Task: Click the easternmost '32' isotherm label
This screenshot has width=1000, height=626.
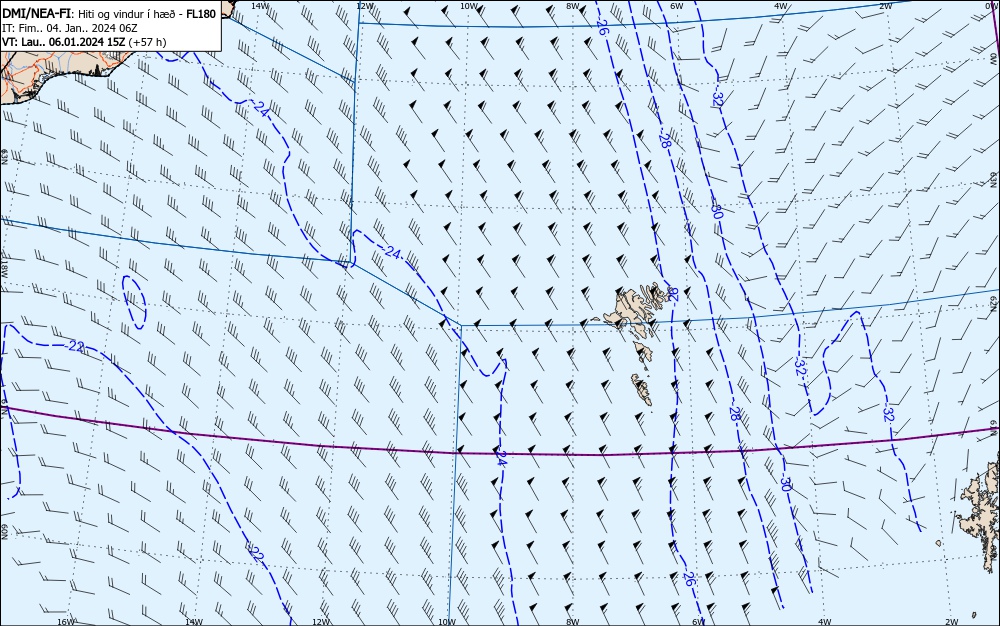Action: click(x=888, y=414)
